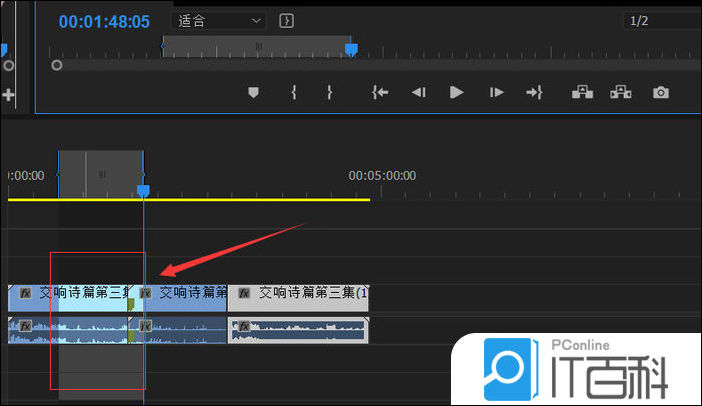The image size is (702, 406).
Task: Step back one frame
Action: [419, 92]
